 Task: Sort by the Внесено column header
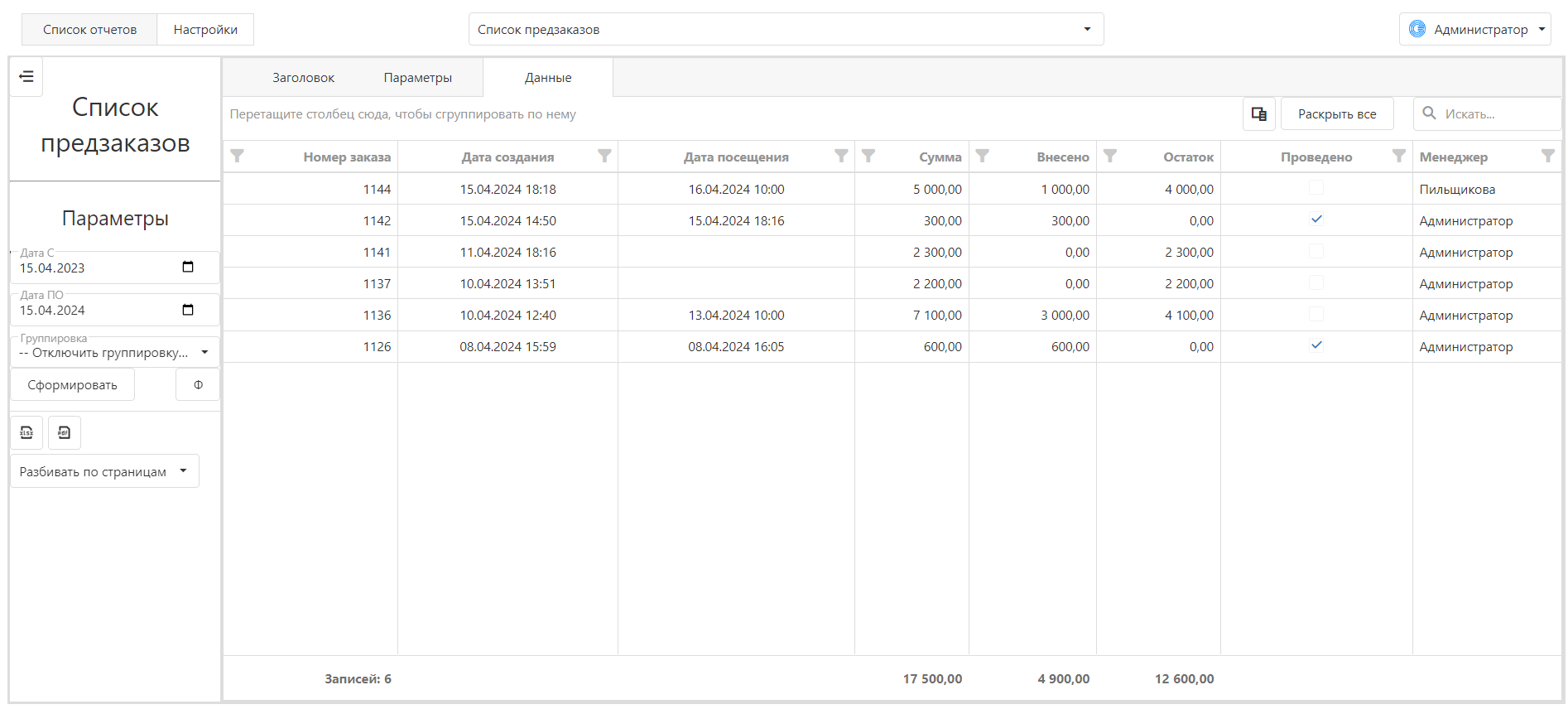pos(1063,157)
